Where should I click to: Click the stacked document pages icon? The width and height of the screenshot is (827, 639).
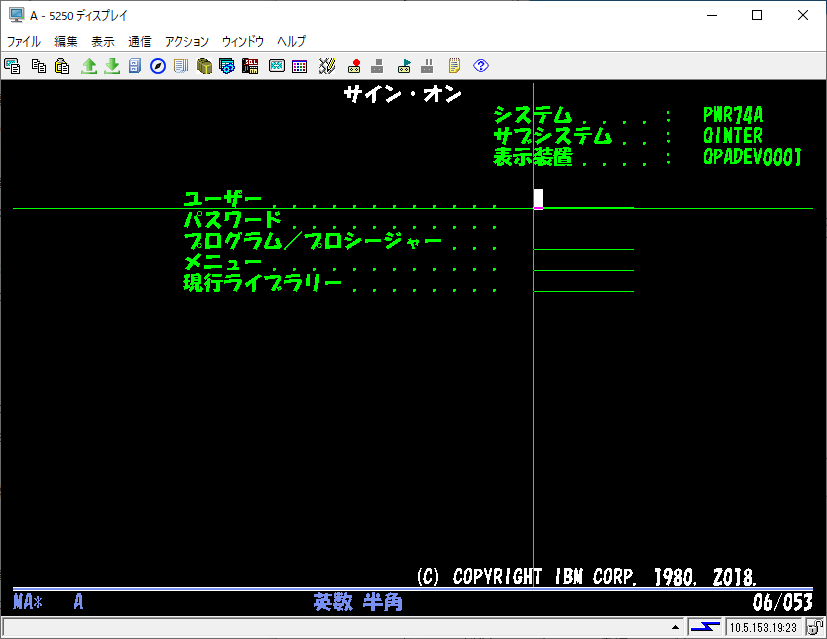(181, 66)
